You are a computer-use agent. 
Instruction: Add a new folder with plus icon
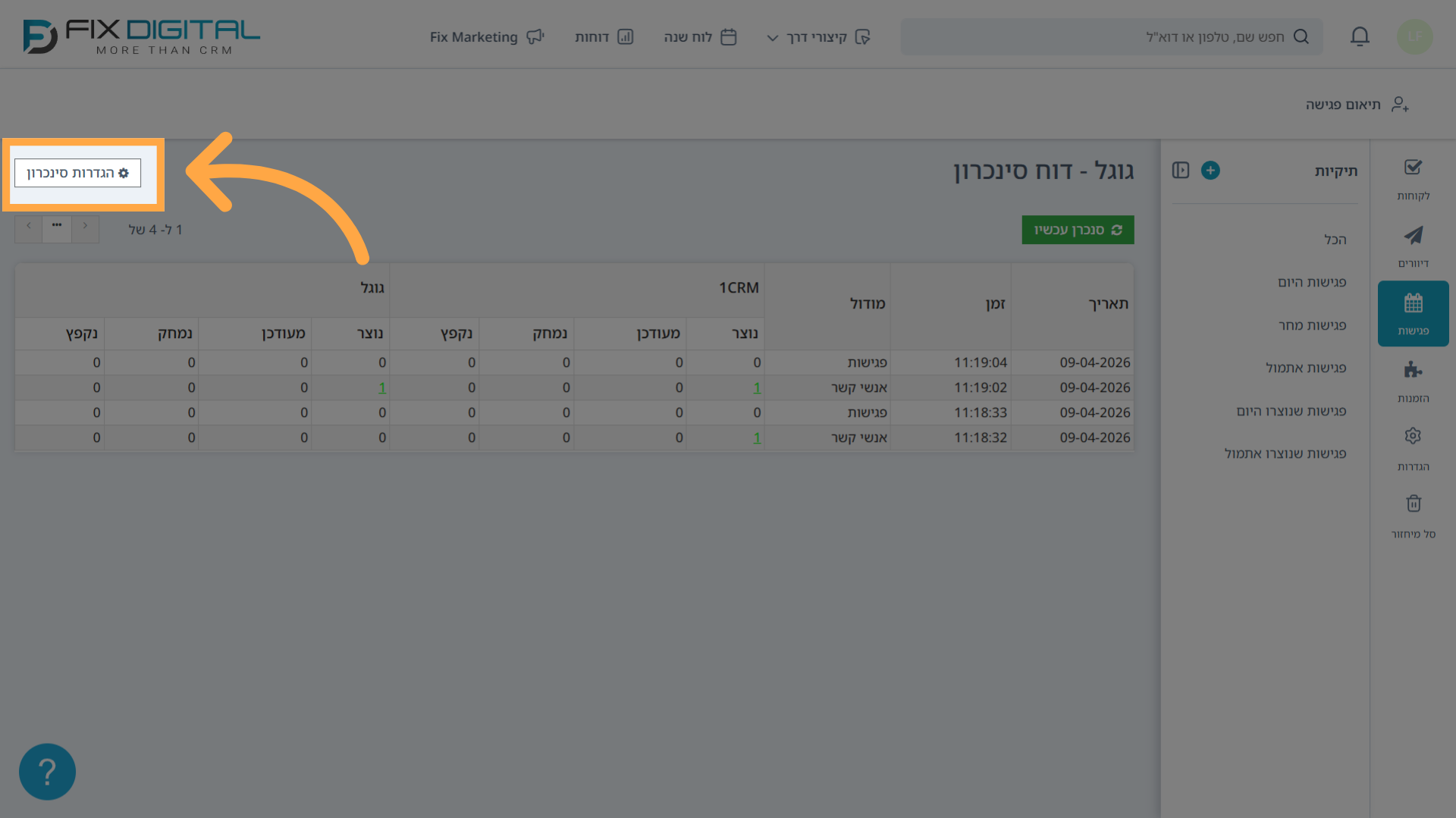(1210, 171)
